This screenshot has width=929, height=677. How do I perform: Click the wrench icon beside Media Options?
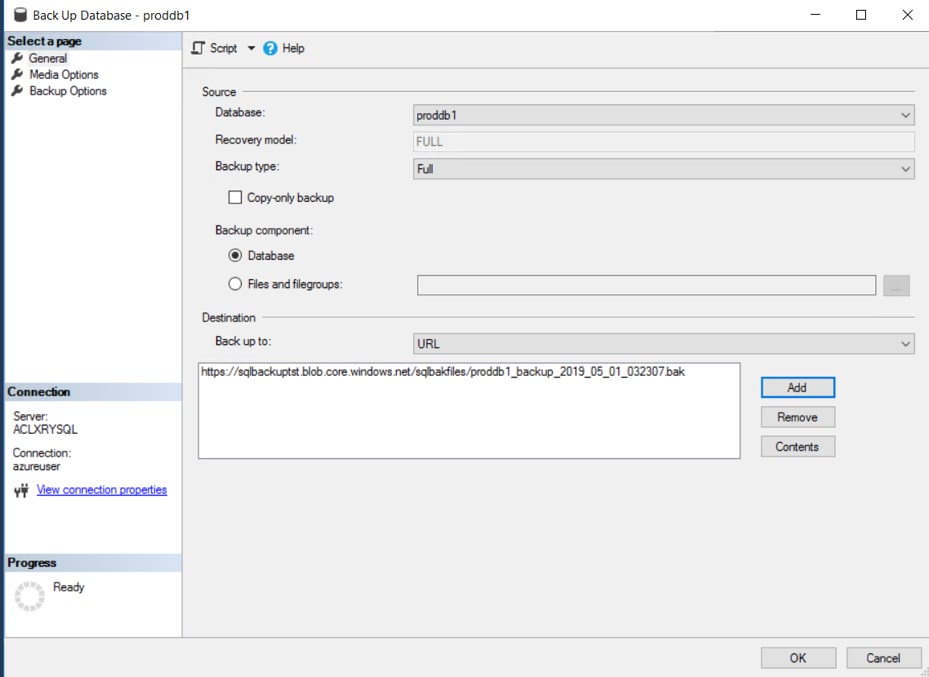pyautogui.click(x=17, y=75)
